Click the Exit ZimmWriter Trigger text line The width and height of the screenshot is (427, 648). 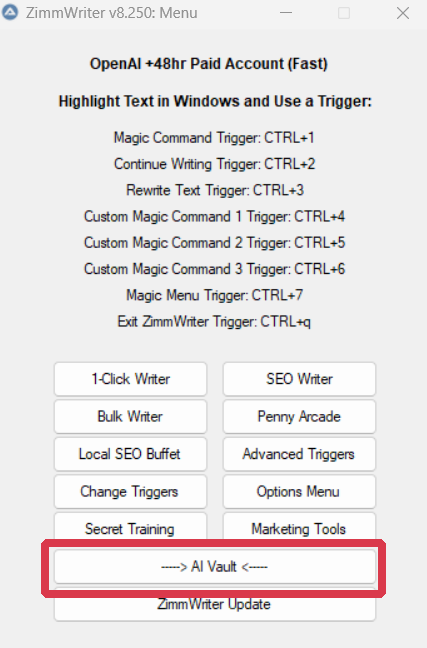pyautogui.click(x=214, y=322)
